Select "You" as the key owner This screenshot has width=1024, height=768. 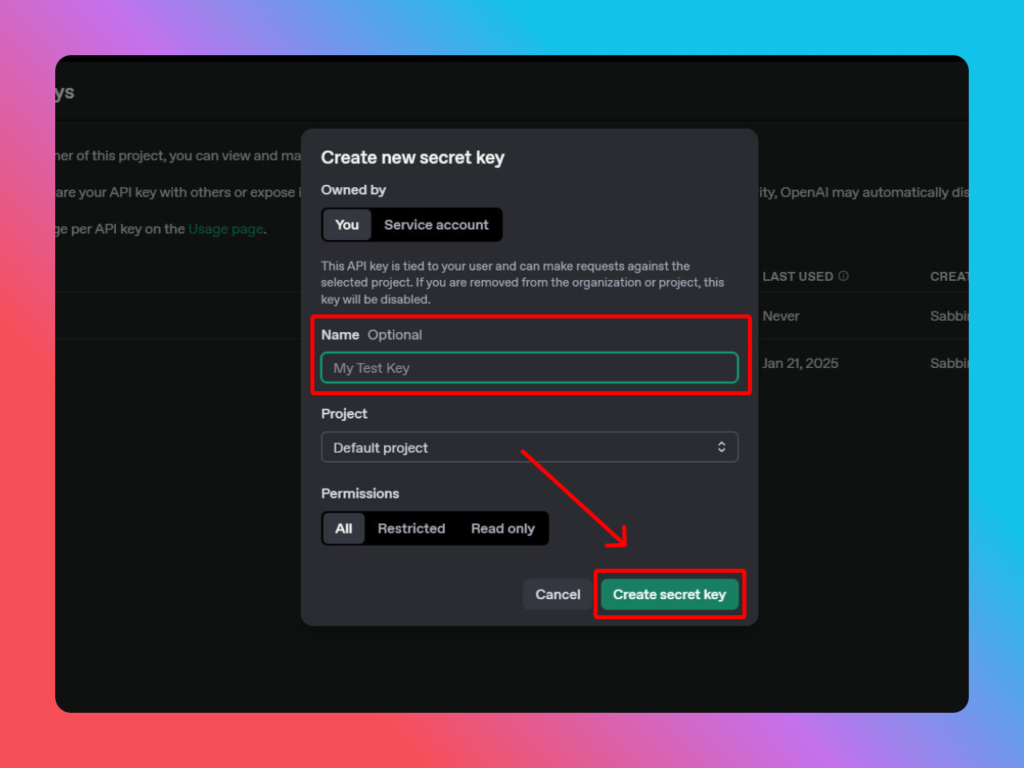347,225
